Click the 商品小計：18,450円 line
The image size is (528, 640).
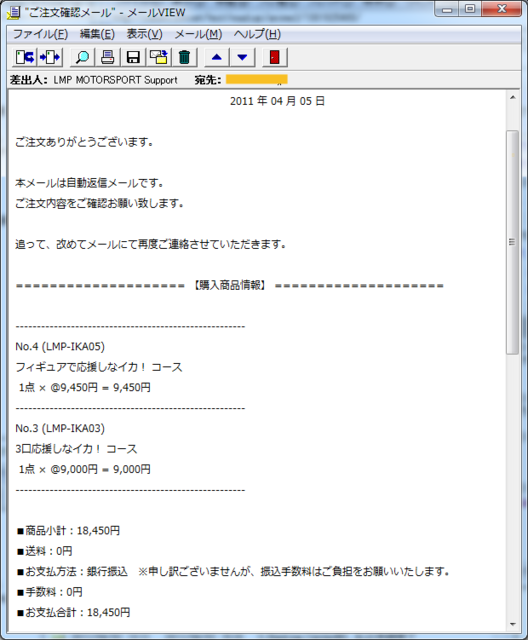68,531
